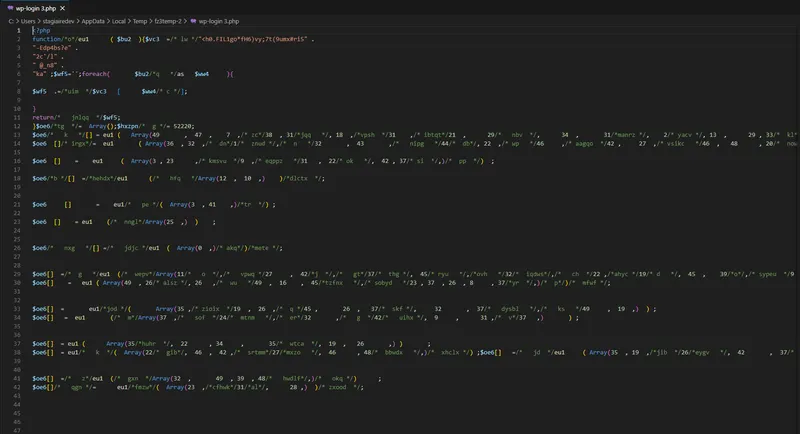Click the value 52220 on line 12
Image resolution: width=800 pixels, height=434 pixels.
coord(182,126)
